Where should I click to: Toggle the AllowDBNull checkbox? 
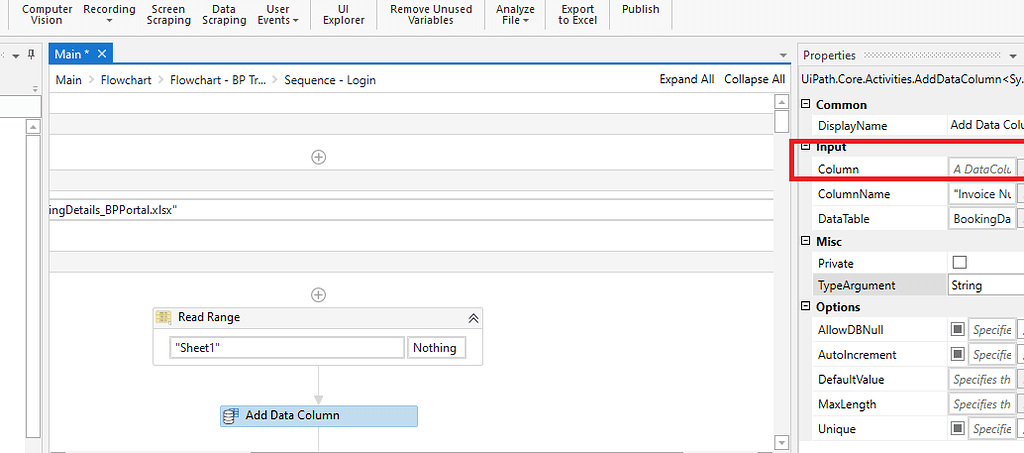click(957, 330)
